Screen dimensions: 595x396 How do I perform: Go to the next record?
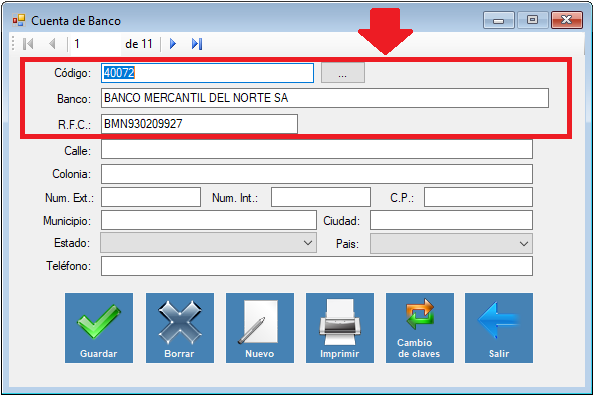coord(173,44)
